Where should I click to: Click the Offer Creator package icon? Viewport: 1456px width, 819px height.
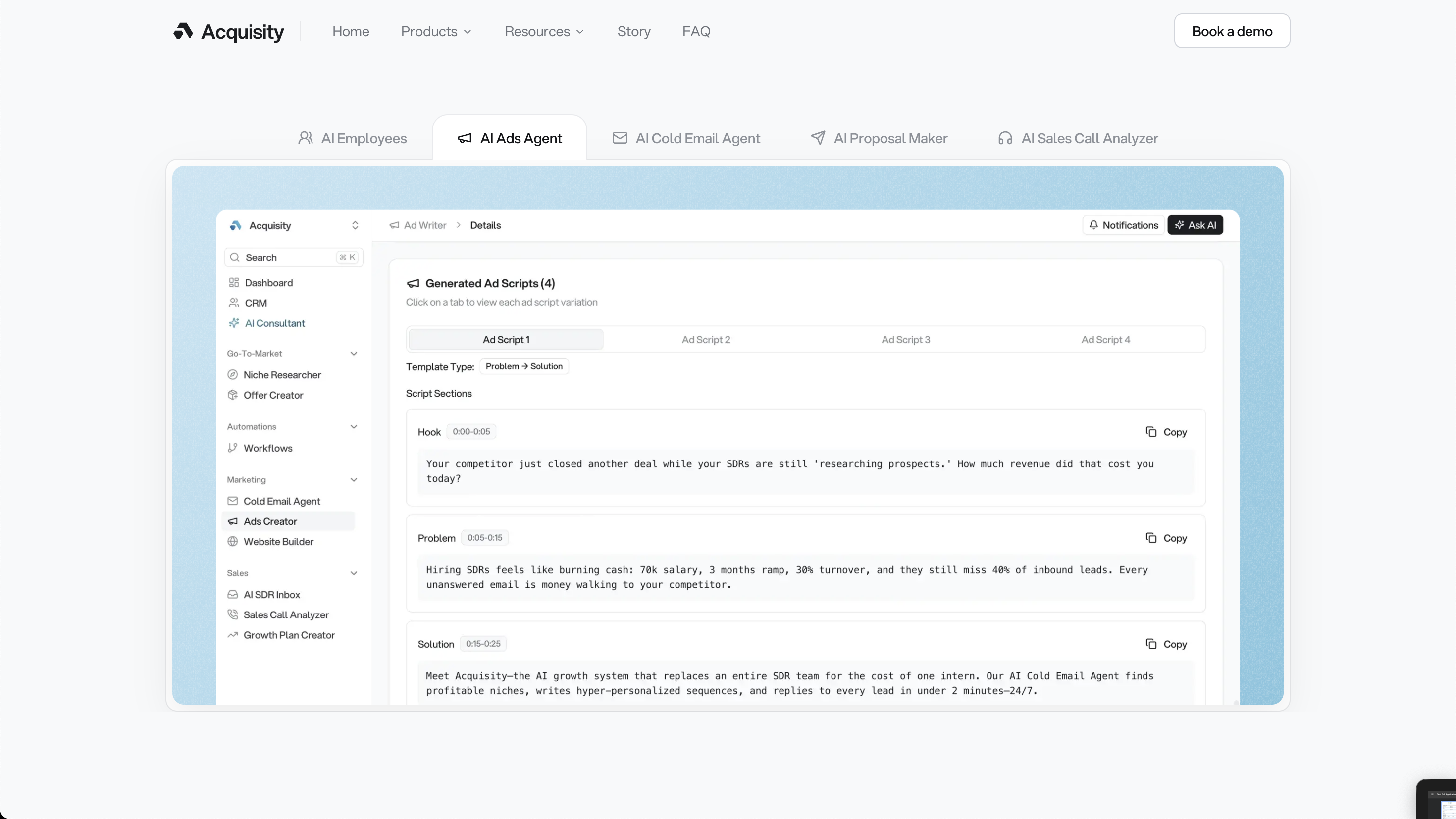pyautogui.click(x=232, y=395)
